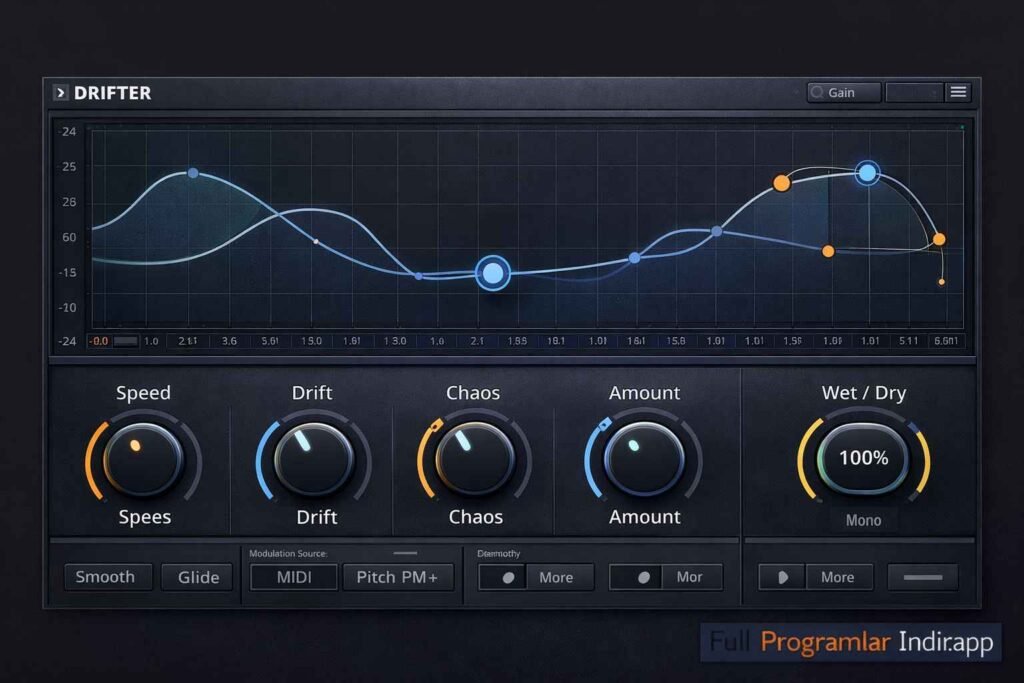Click the arrow icon beside DRIFTER title
This screenshot has width=1024, height=683.
[60, 93]
